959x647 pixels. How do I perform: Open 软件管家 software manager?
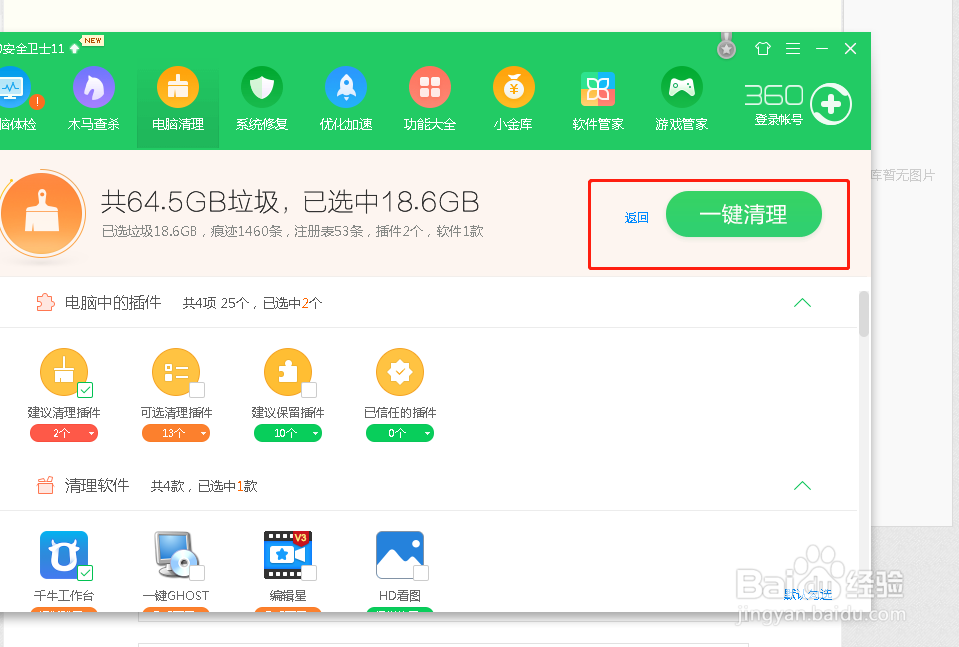pos(597,97)
